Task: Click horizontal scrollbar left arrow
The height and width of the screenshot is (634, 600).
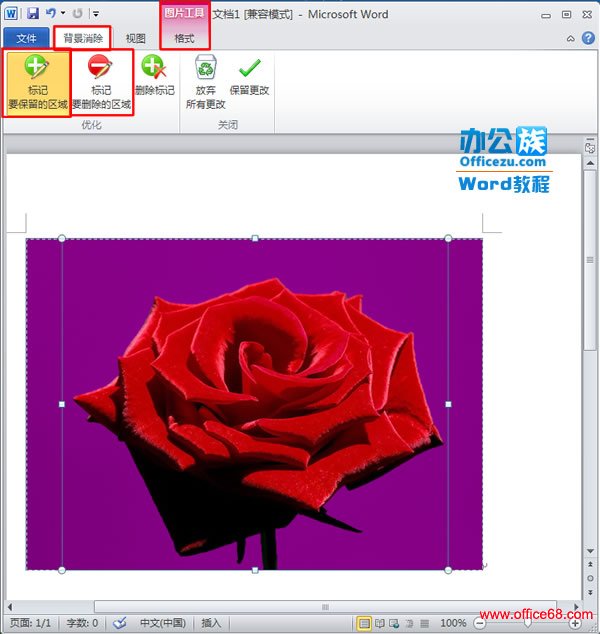Action: click(10, 607)
